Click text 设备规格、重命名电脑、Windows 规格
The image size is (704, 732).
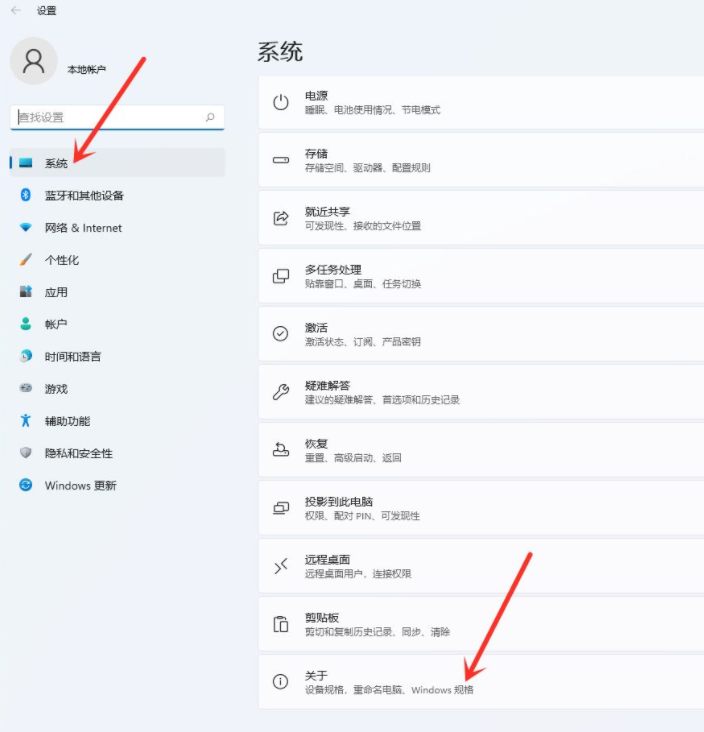pos(389,690)
